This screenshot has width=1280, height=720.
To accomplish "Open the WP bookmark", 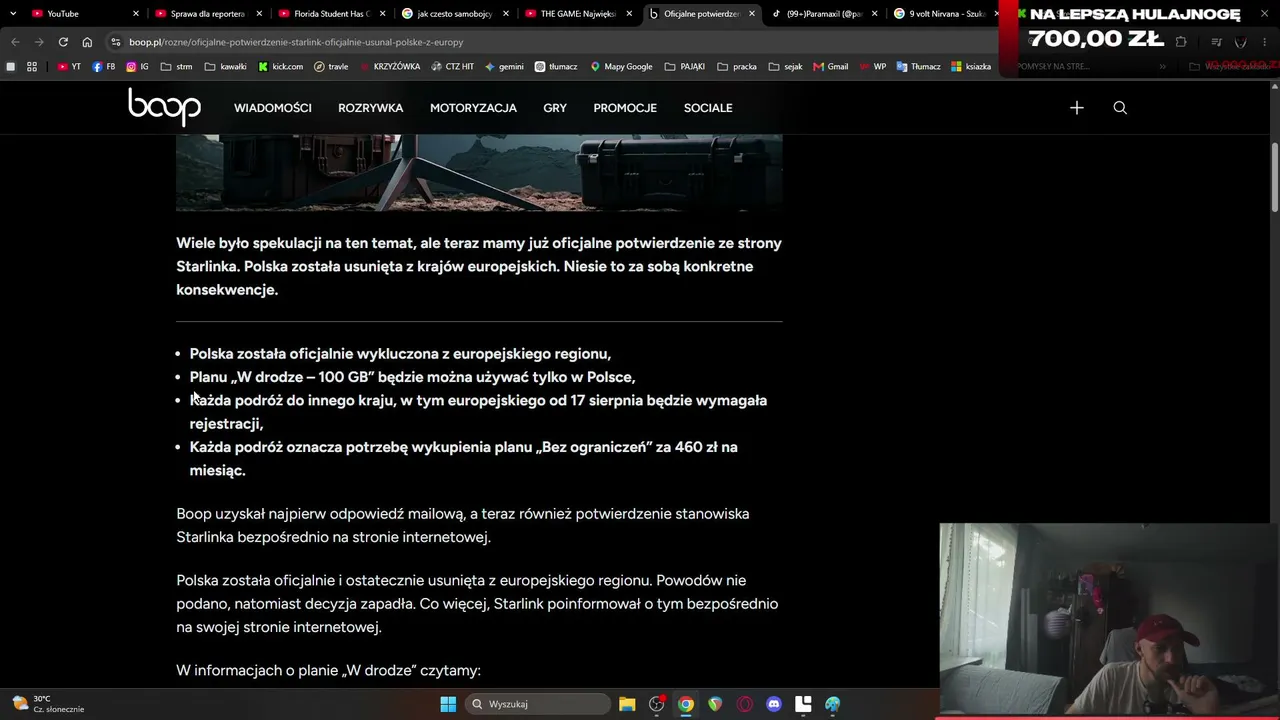I will click(873, 67).
